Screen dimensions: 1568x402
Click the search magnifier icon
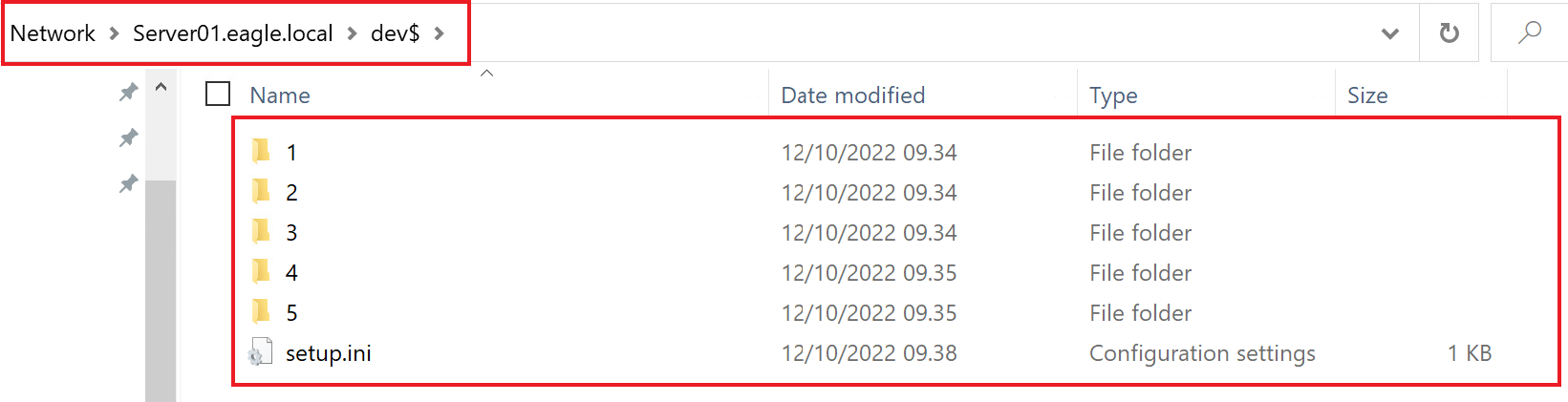coord(1529,33)
